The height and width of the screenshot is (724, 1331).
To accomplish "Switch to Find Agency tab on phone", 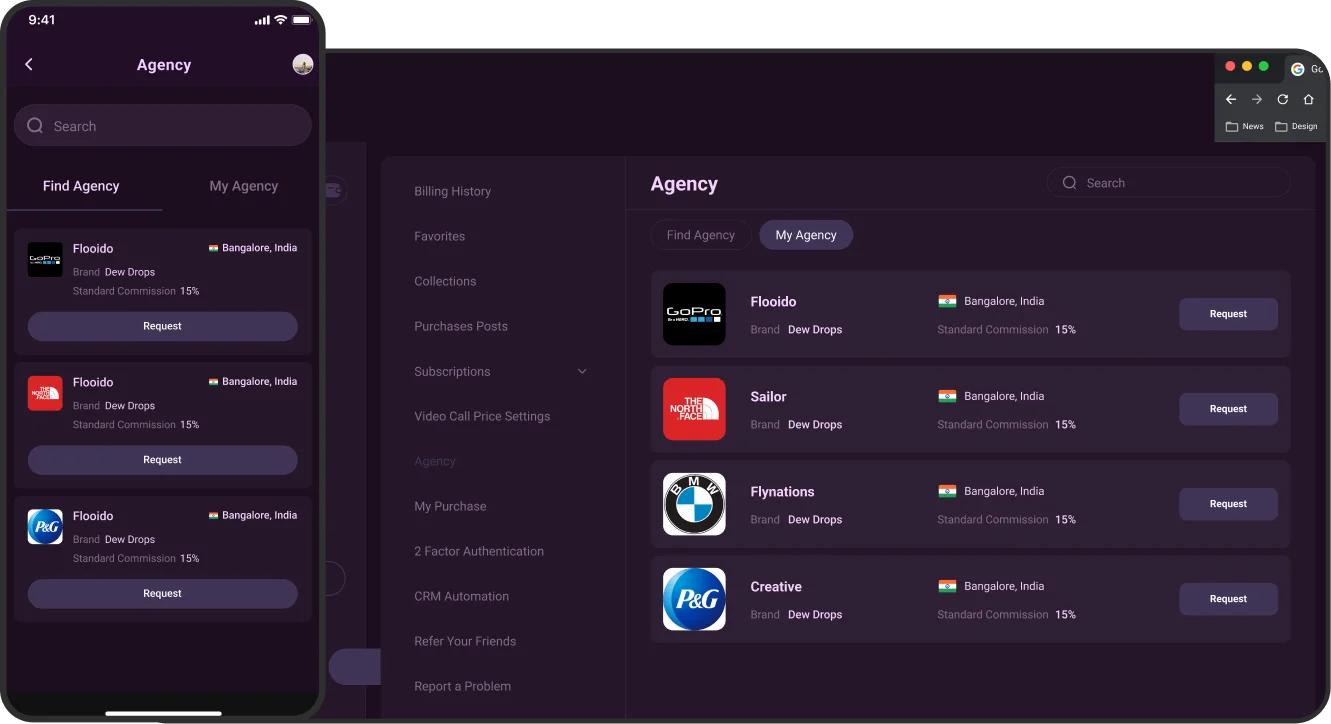I will point(81,186).
